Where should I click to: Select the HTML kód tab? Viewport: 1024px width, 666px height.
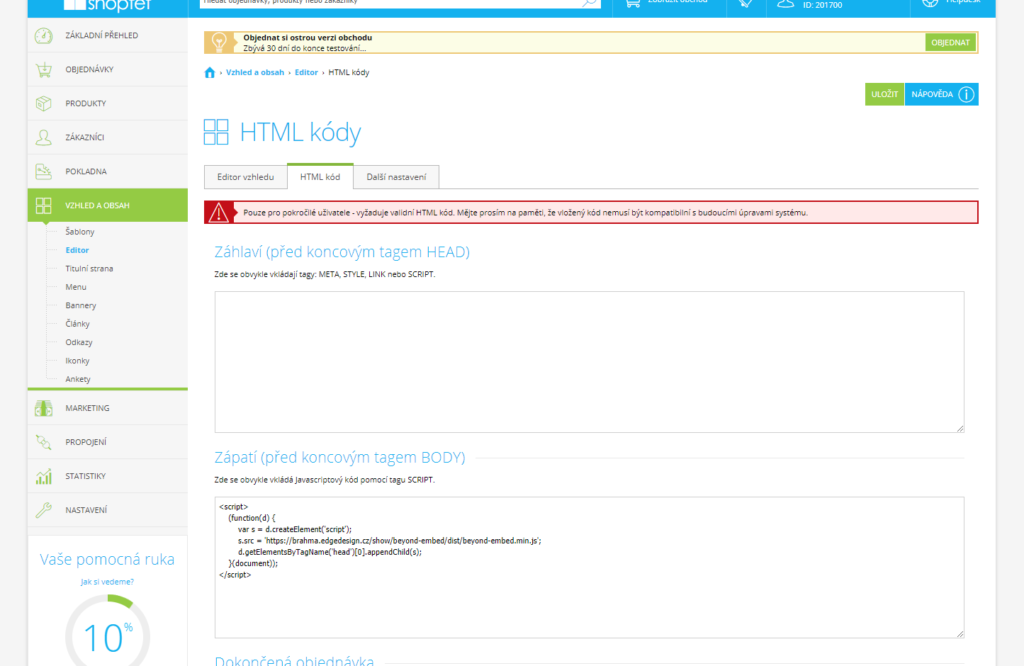click(x=320, y=176)
